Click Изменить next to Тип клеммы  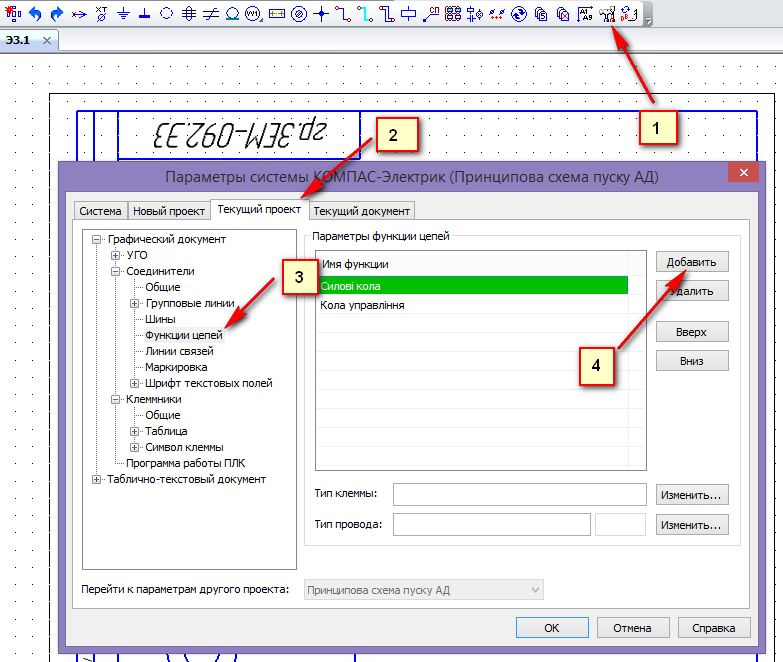click(692, 495)
